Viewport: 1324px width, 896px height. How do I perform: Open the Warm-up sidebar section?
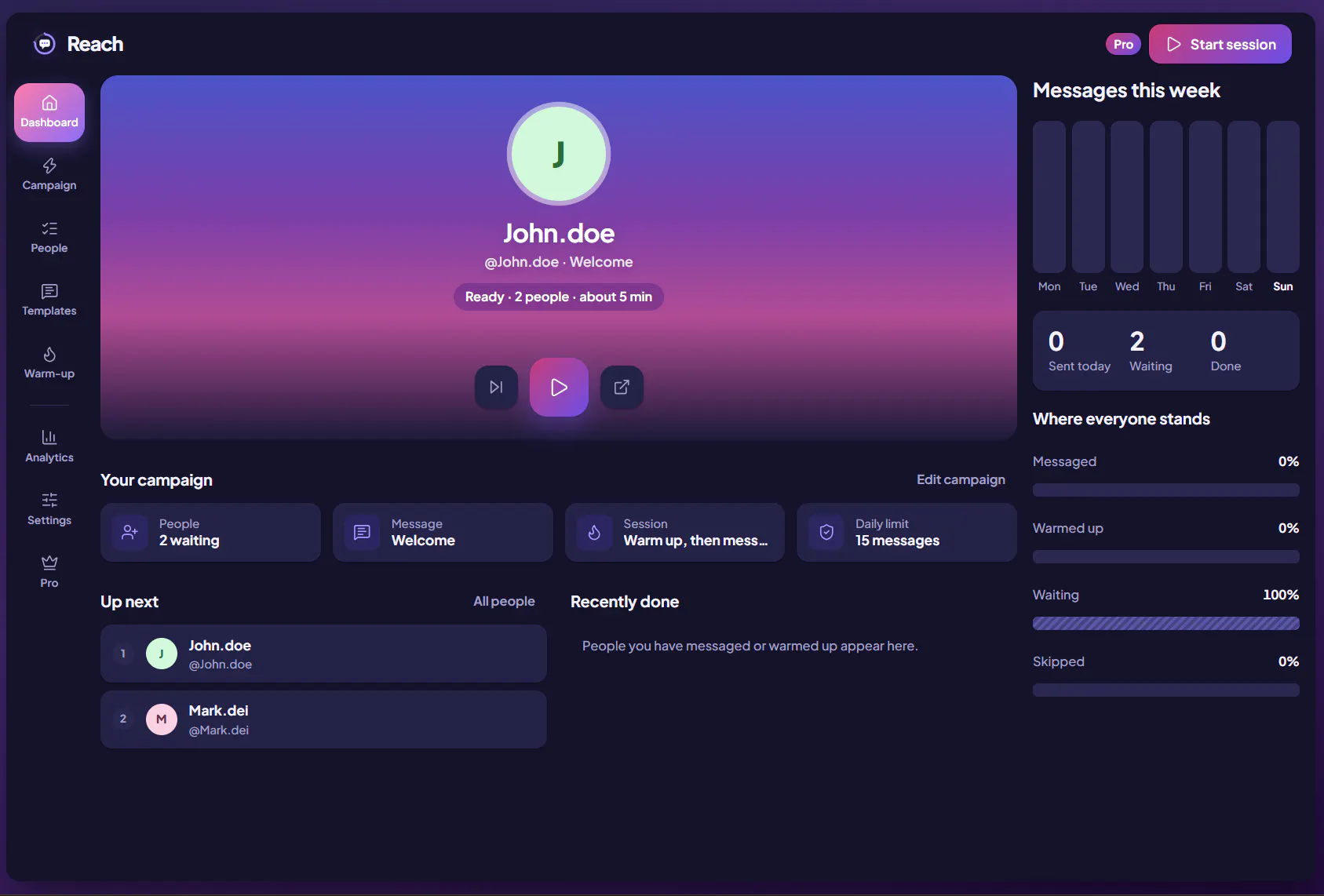click(49, 363)
